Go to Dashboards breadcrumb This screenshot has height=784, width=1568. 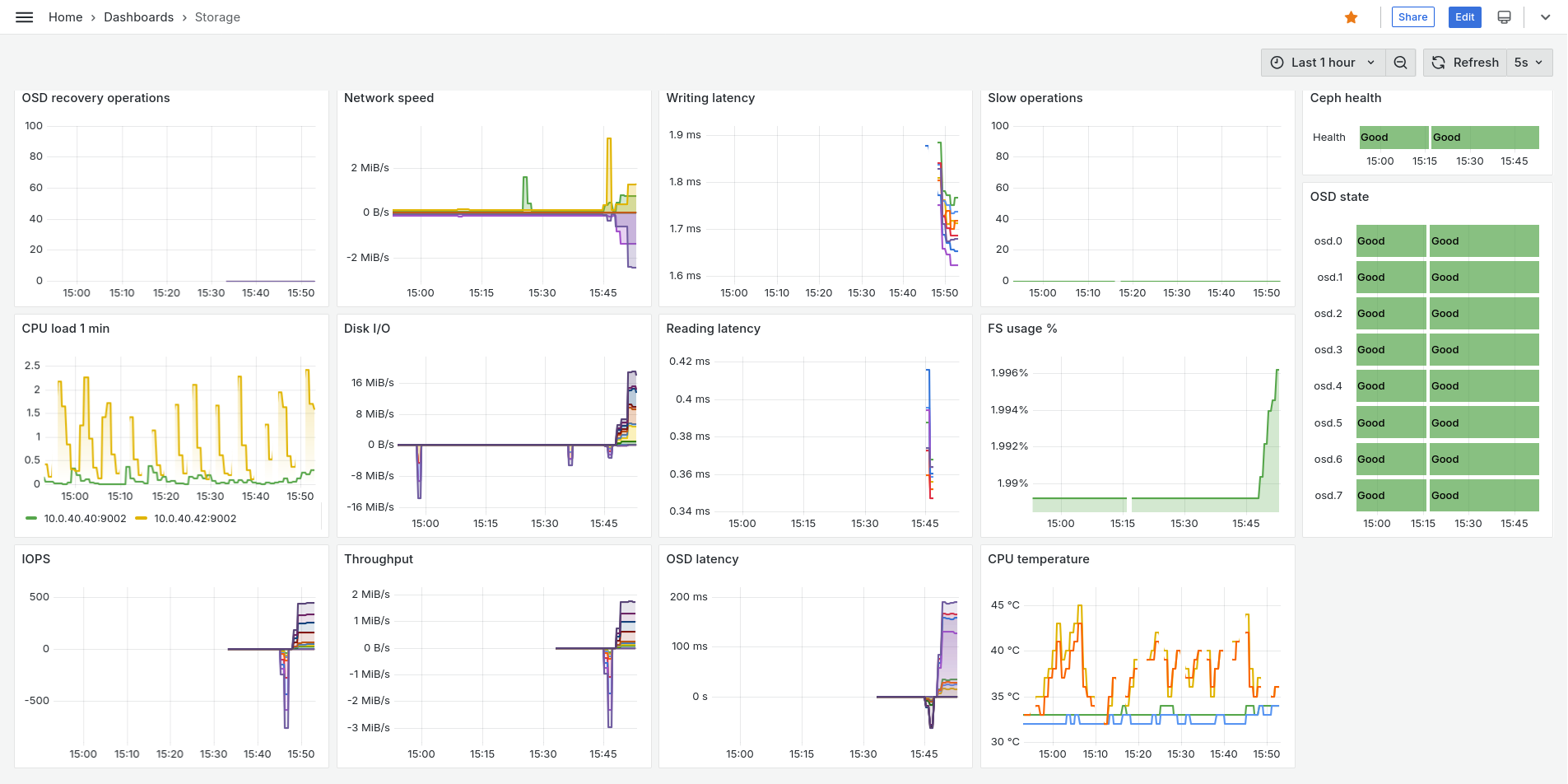tap(138, 17)
